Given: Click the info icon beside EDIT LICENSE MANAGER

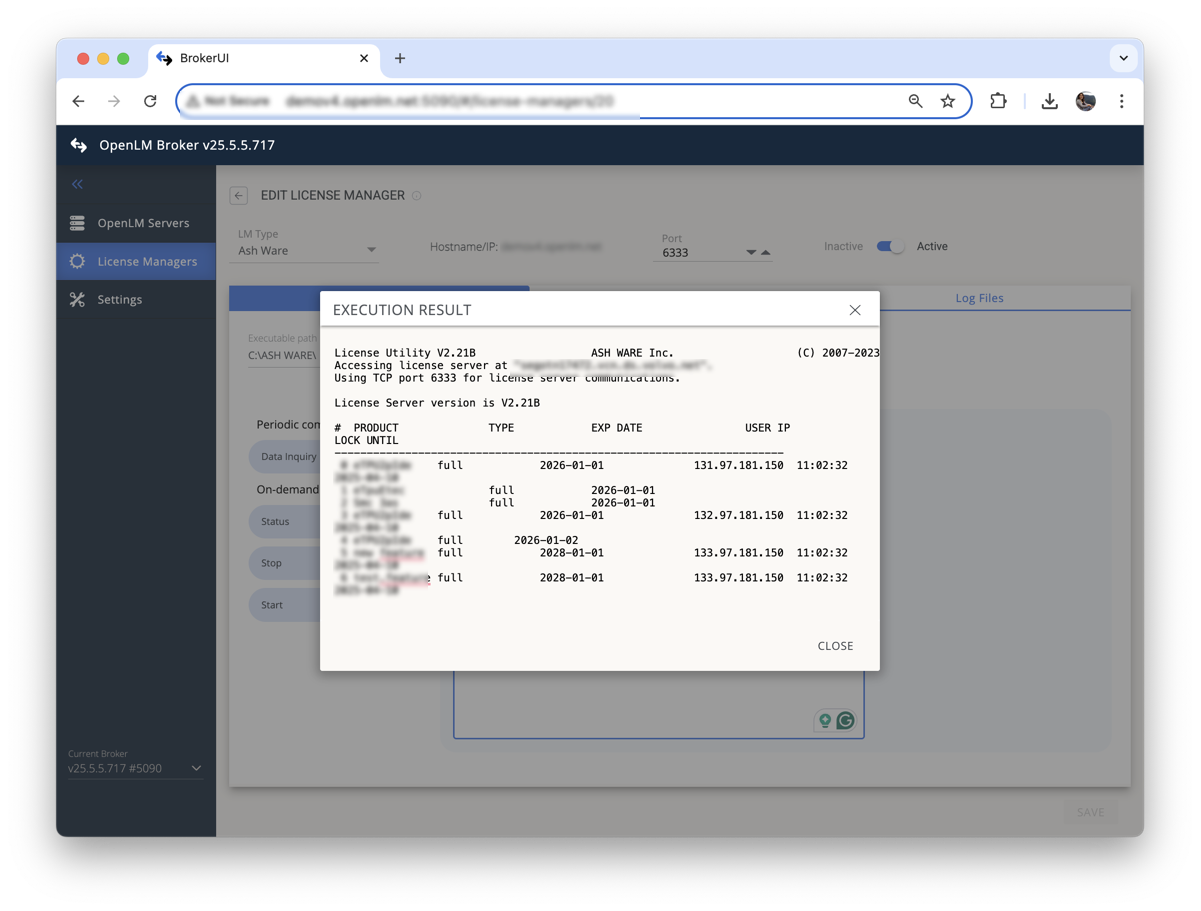Looking at the screenshot, I should click(x=416, y=195).
